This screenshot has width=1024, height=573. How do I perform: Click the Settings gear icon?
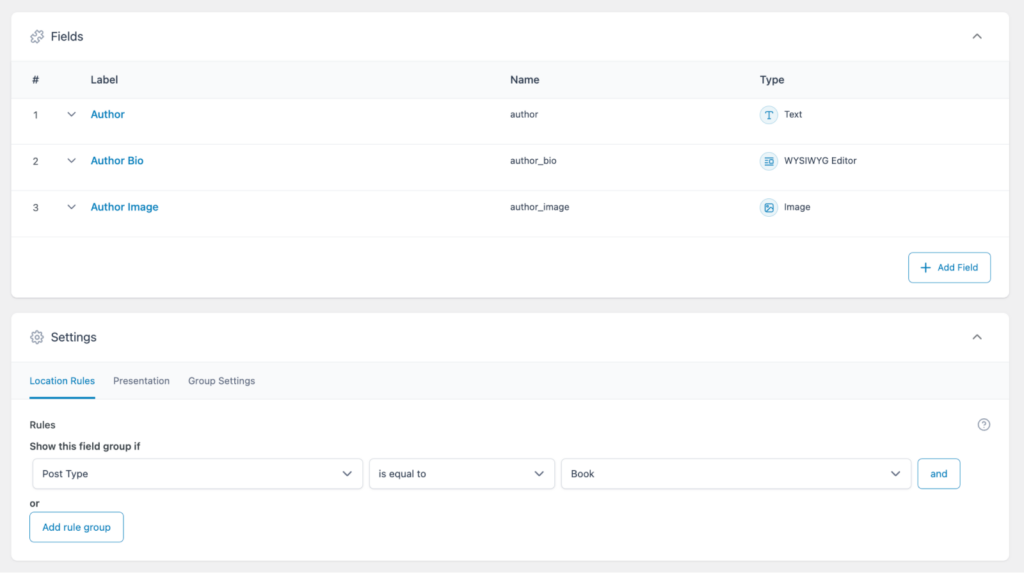[37, 338]
